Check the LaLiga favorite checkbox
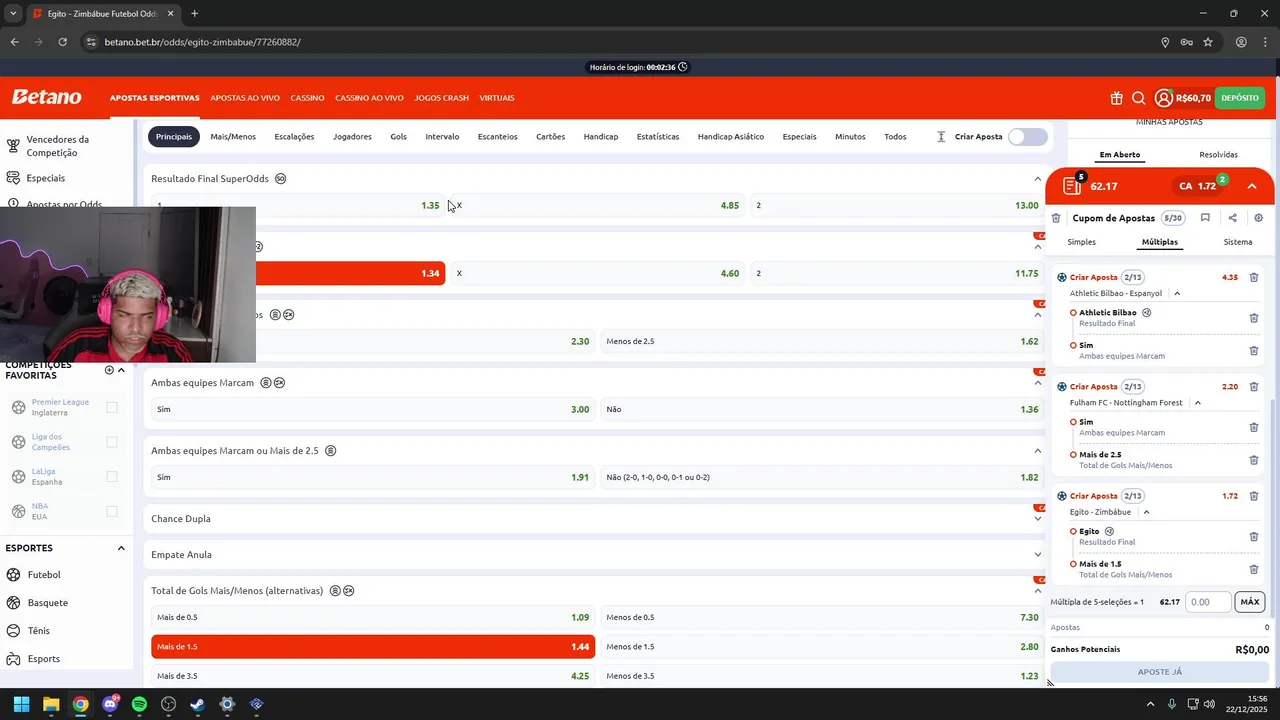The width and height of the screenshot is (1280, 720). 112,477
